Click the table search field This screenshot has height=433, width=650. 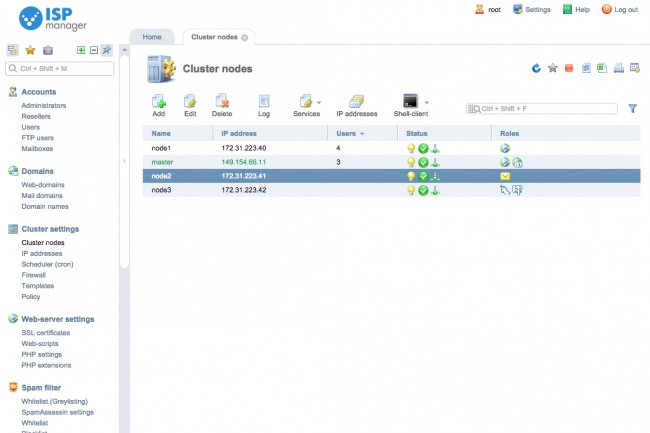click(545, 108)
